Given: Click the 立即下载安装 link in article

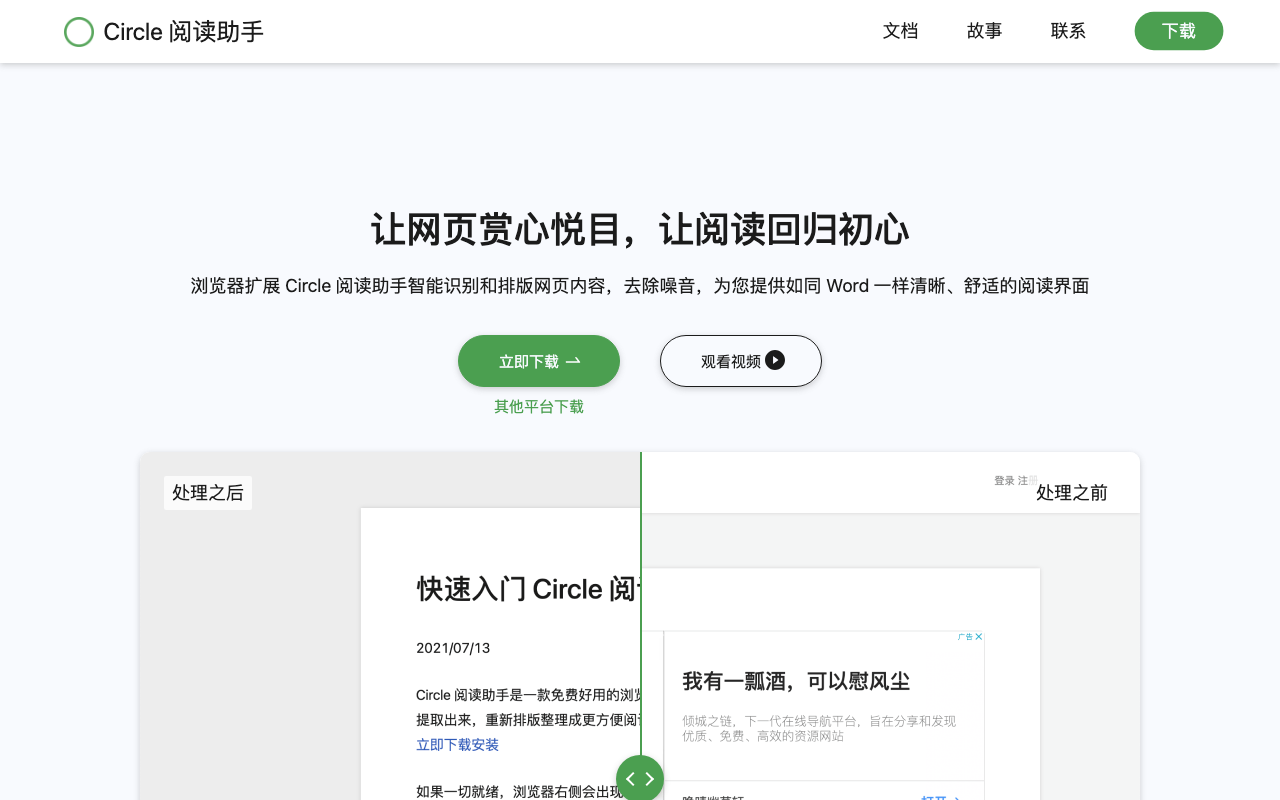Looking at the screenshot, I should click(457, 745).
